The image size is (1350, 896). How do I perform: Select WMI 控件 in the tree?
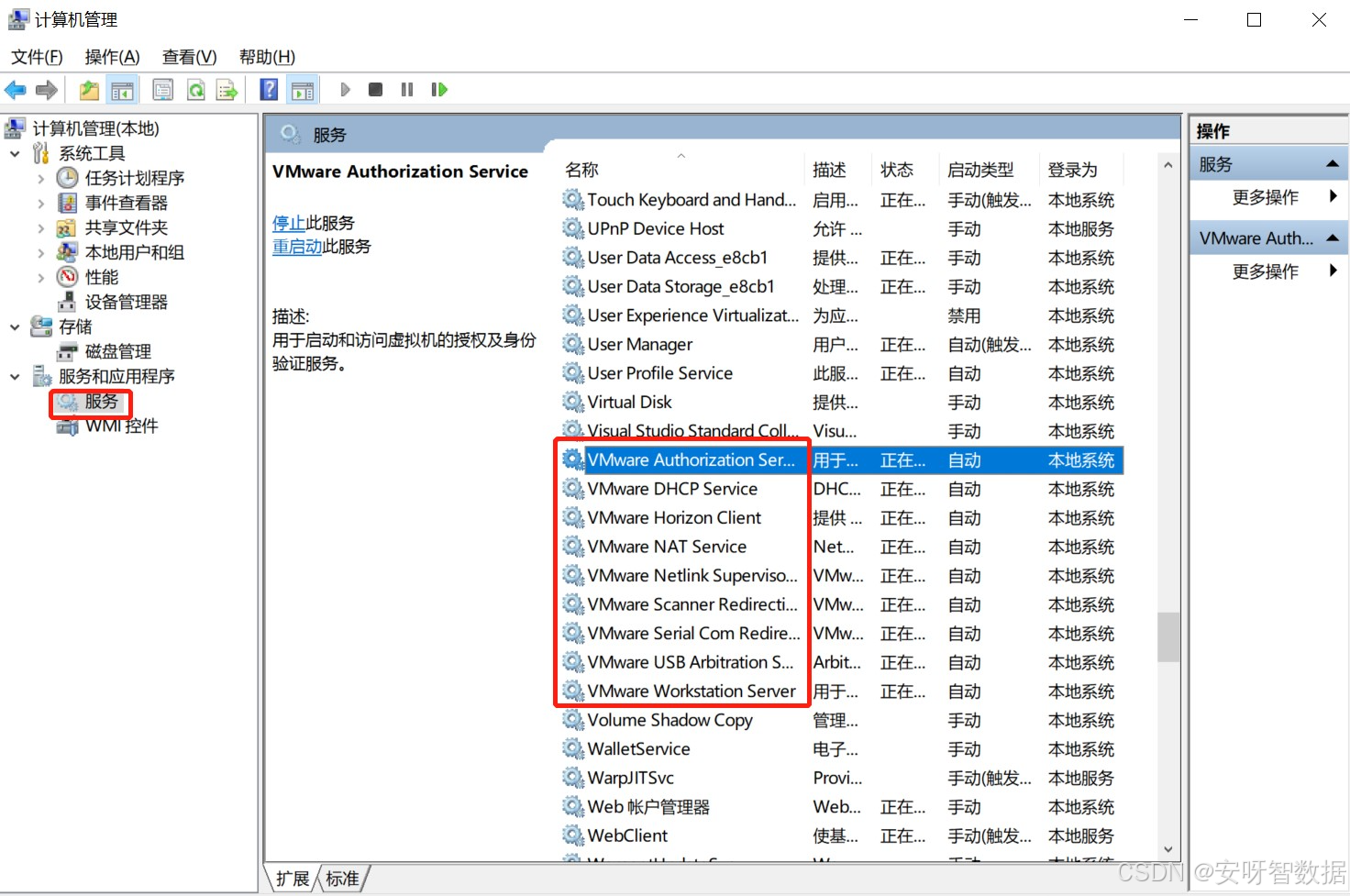[122, 426]
